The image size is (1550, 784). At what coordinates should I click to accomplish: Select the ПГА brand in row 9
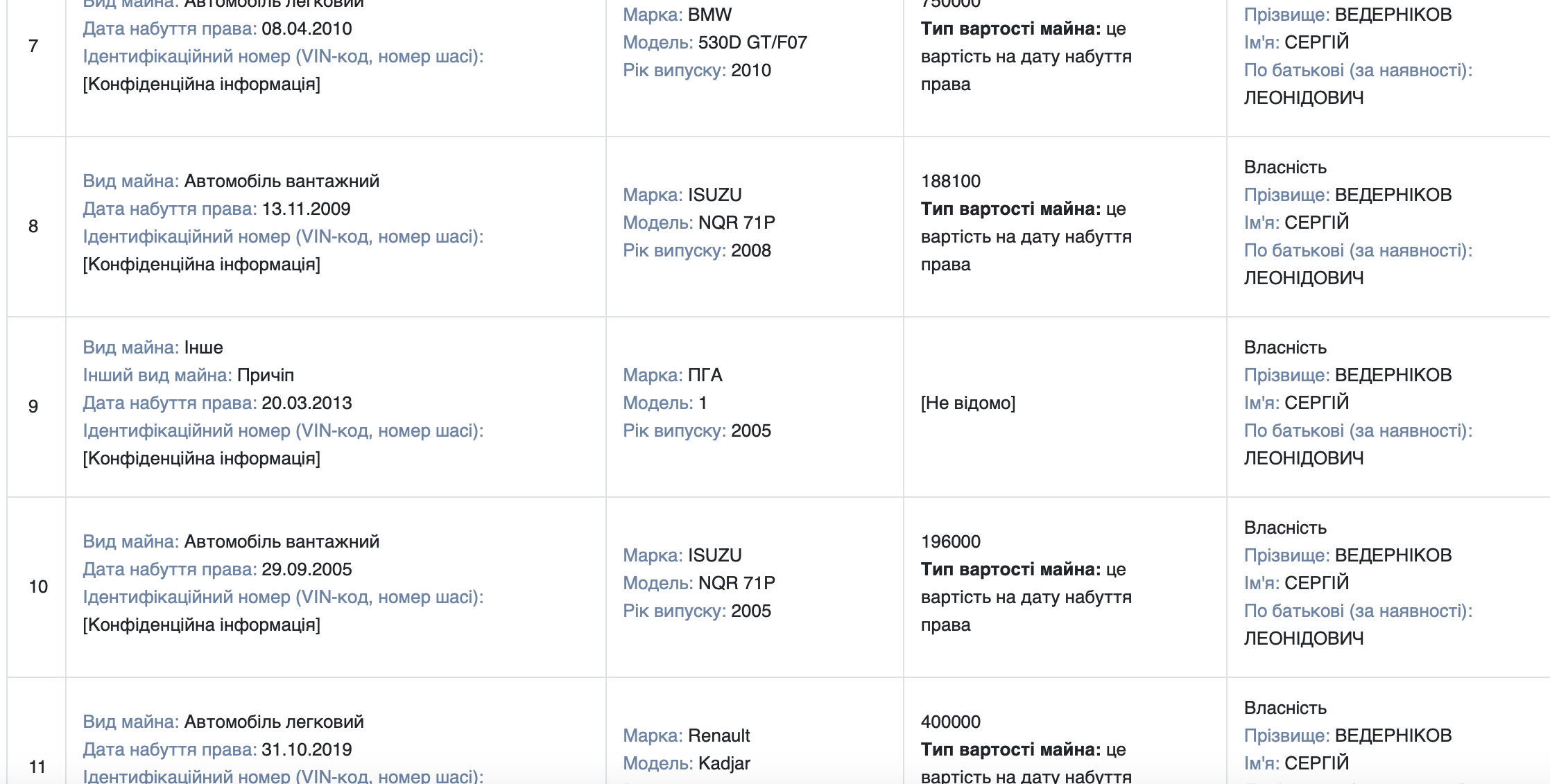click(x=705, y=375)
